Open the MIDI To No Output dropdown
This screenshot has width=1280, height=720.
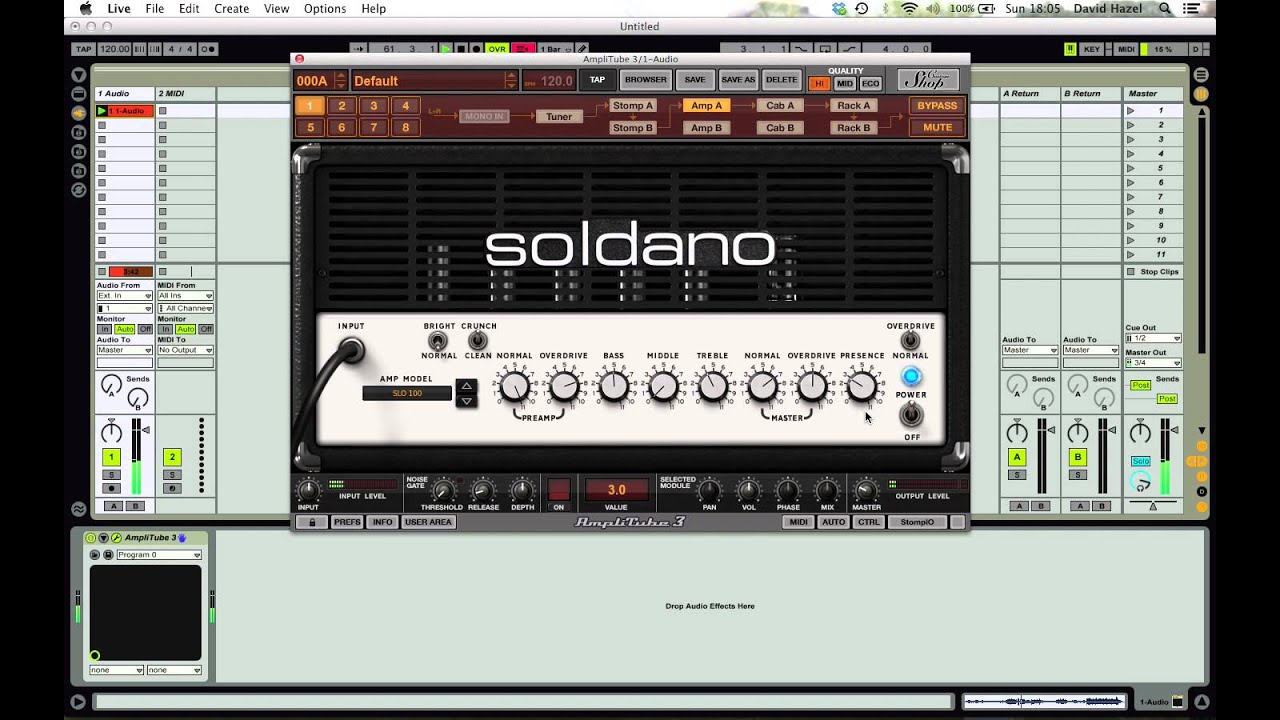point(185,350)
